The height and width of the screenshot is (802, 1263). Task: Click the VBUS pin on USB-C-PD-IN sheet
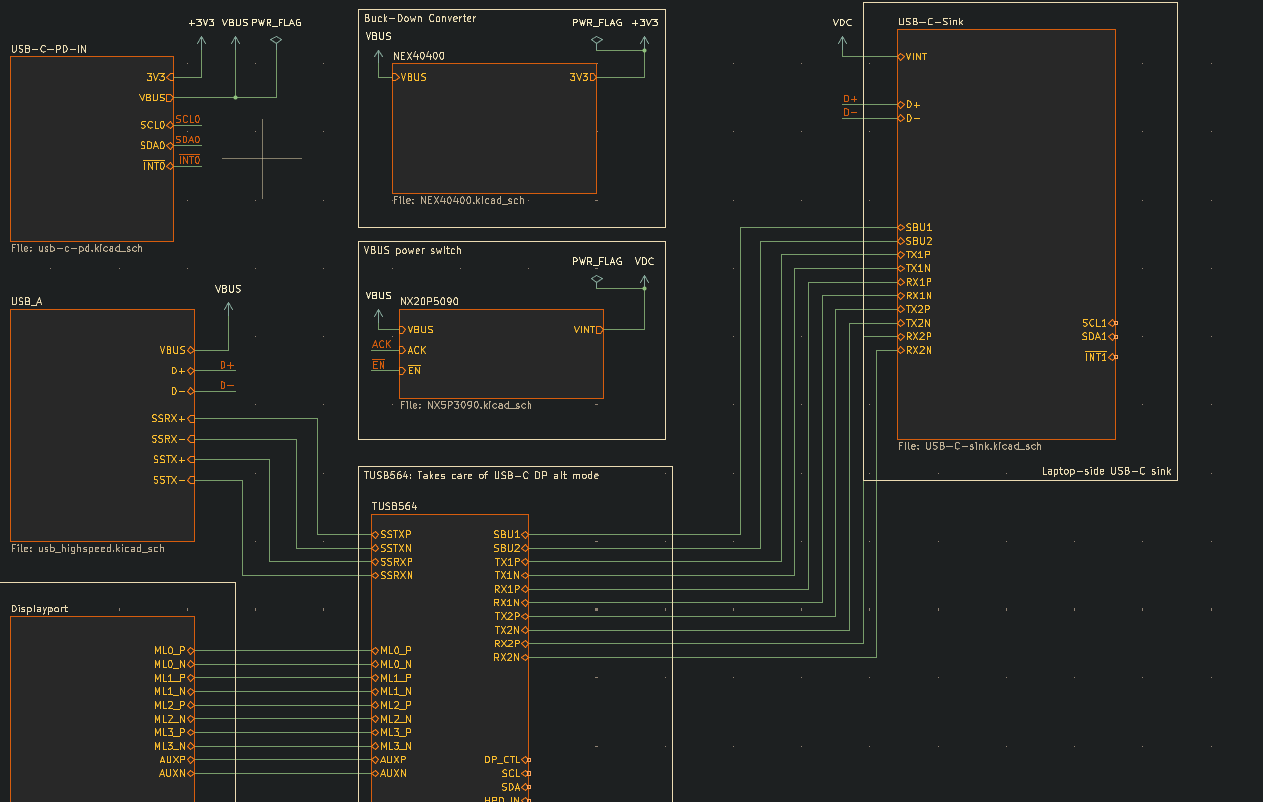pos(156,97)
